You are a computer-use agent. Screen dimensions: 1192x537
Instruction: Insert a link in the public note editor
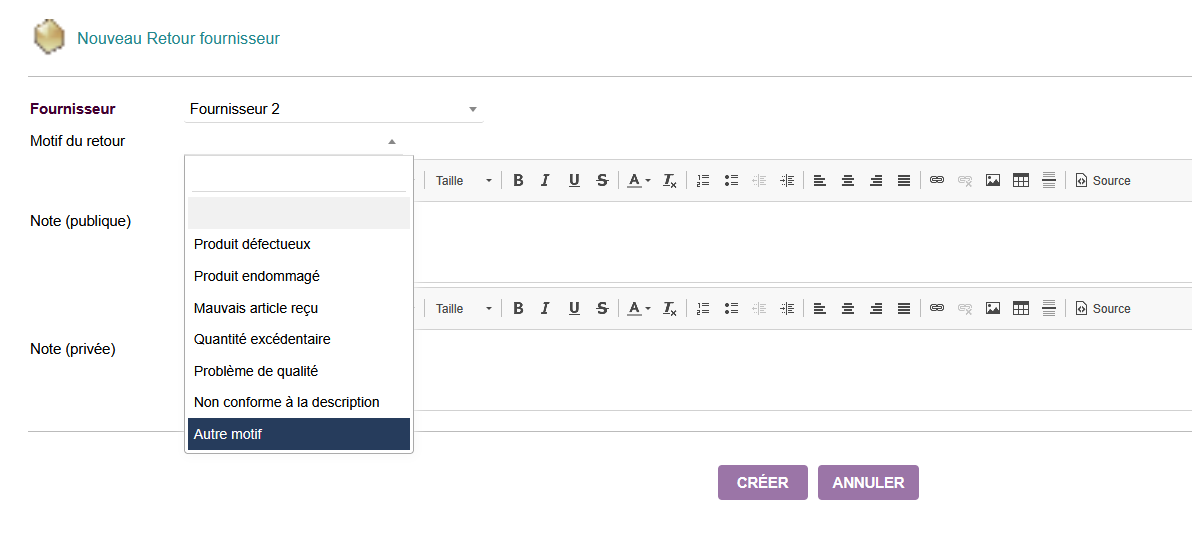(x=937, y=181)
